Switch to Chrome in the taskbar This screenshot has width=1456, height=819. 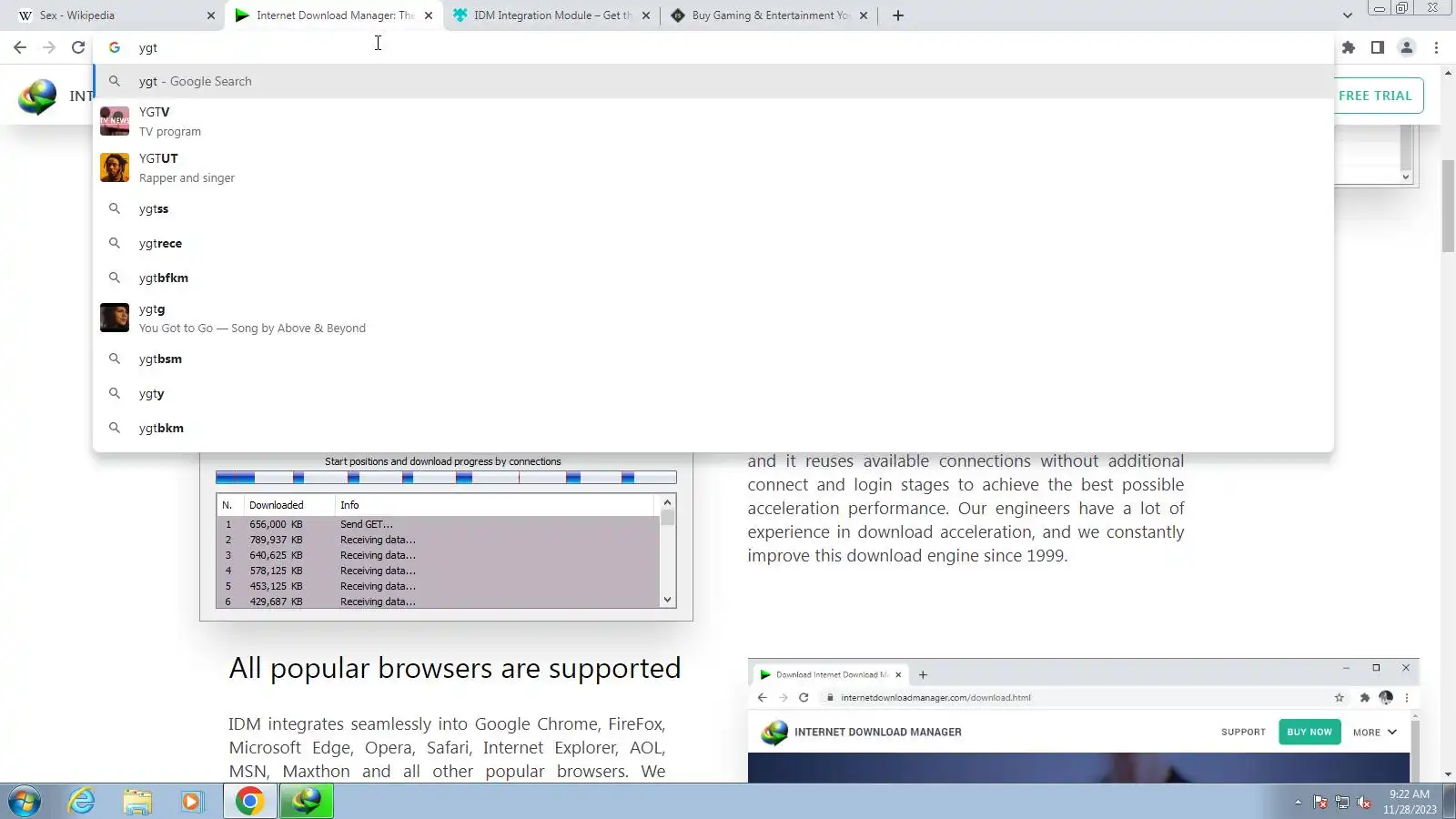pyautogui.click(x=250, y=802)
